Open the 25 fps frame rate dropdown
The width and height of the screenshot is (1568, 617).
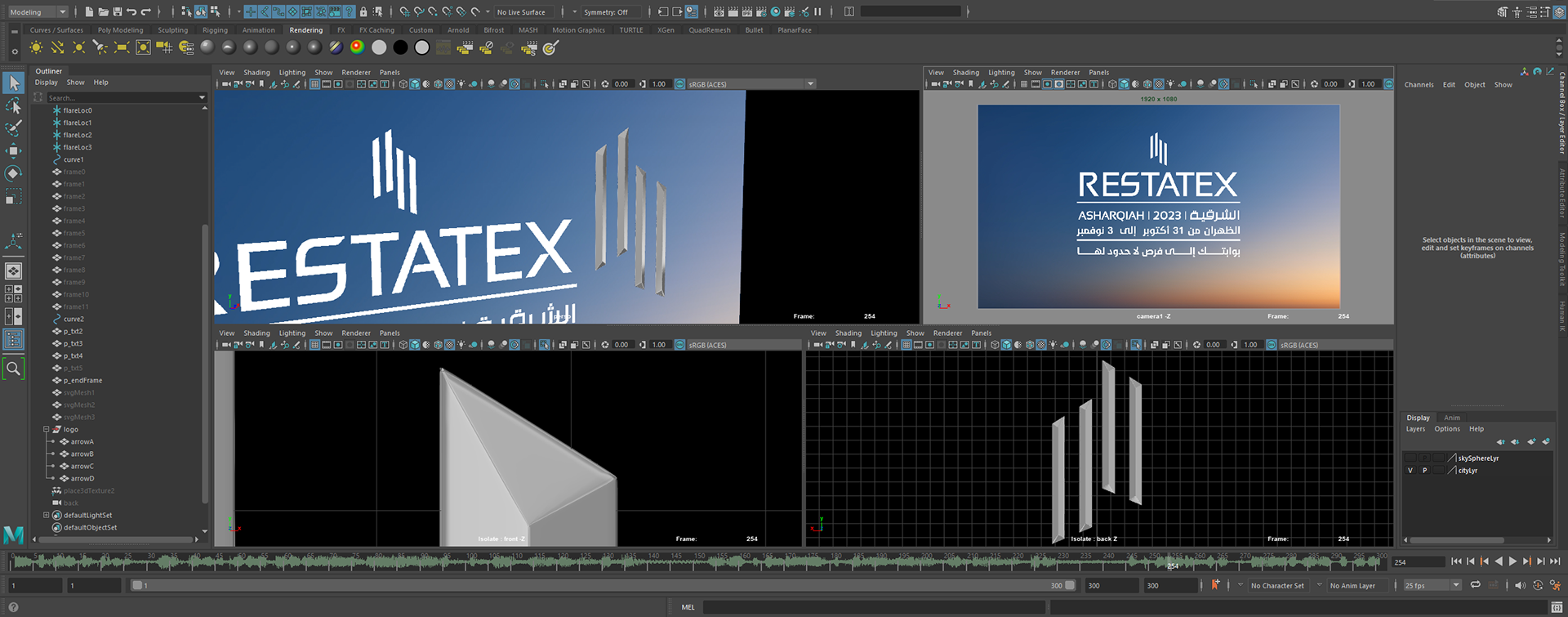(x=1432, y=585)
